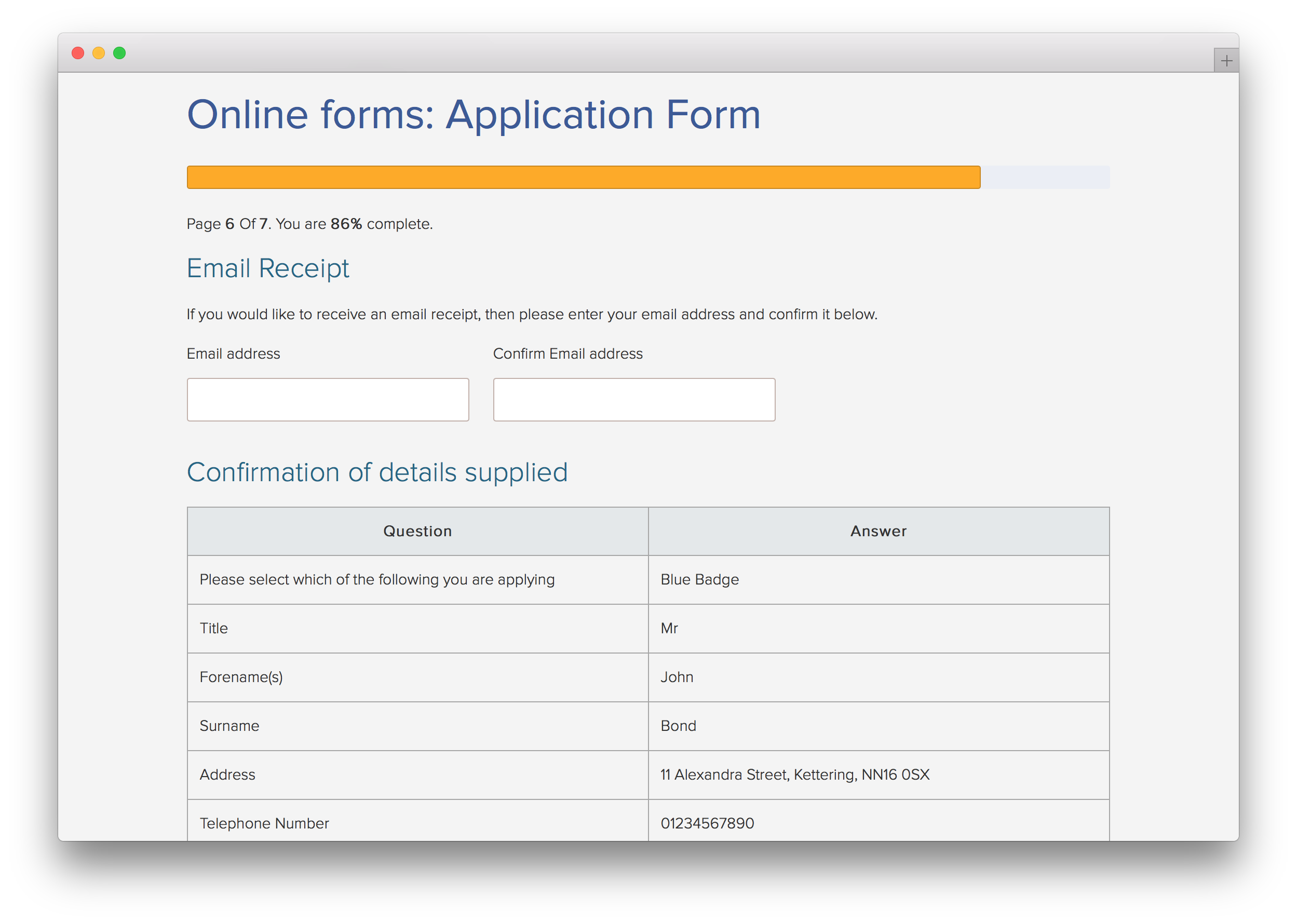Click the Page 6 Of 7 status text
Screen dimensions: 1297x924
click(309, 224)
